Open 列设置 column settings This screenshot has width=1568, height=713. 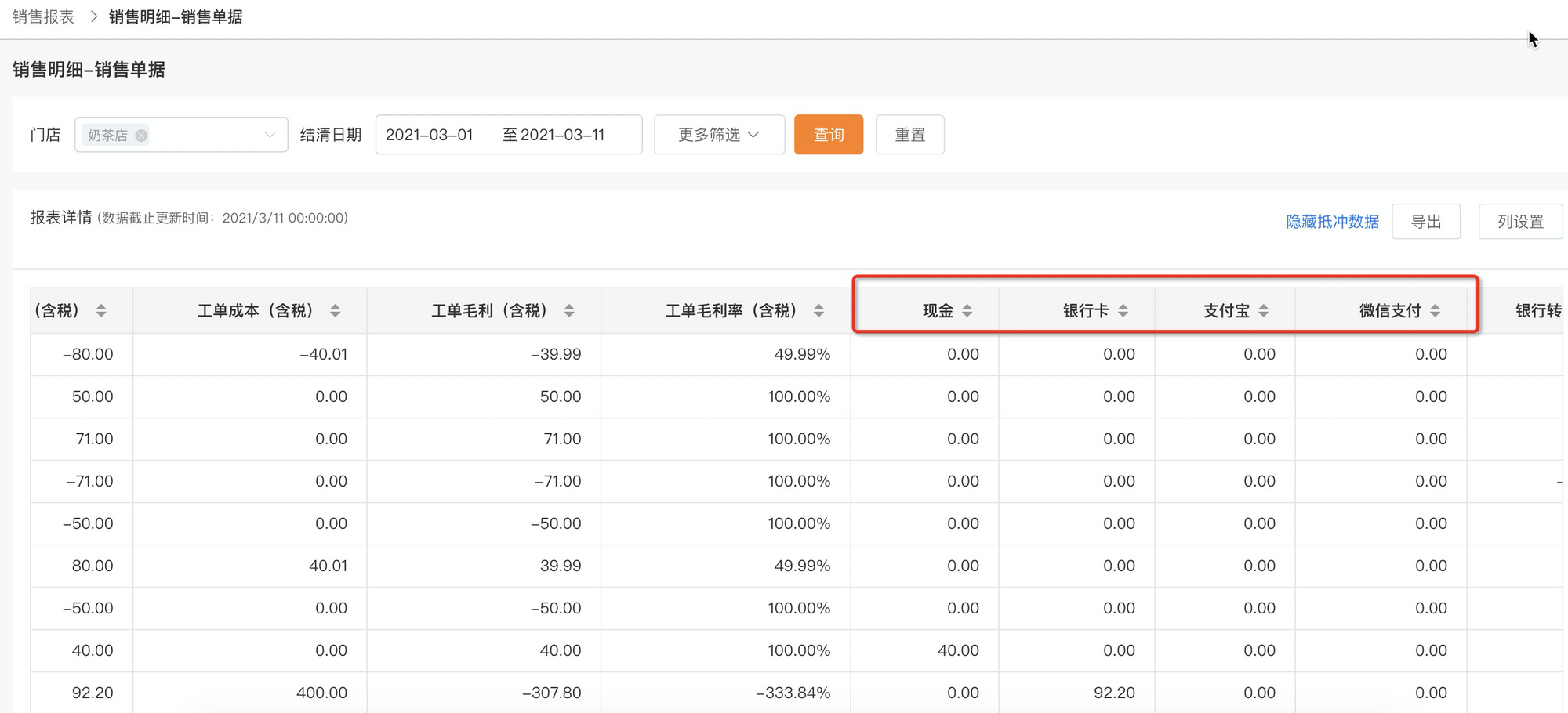click(x=1520, y=222)
